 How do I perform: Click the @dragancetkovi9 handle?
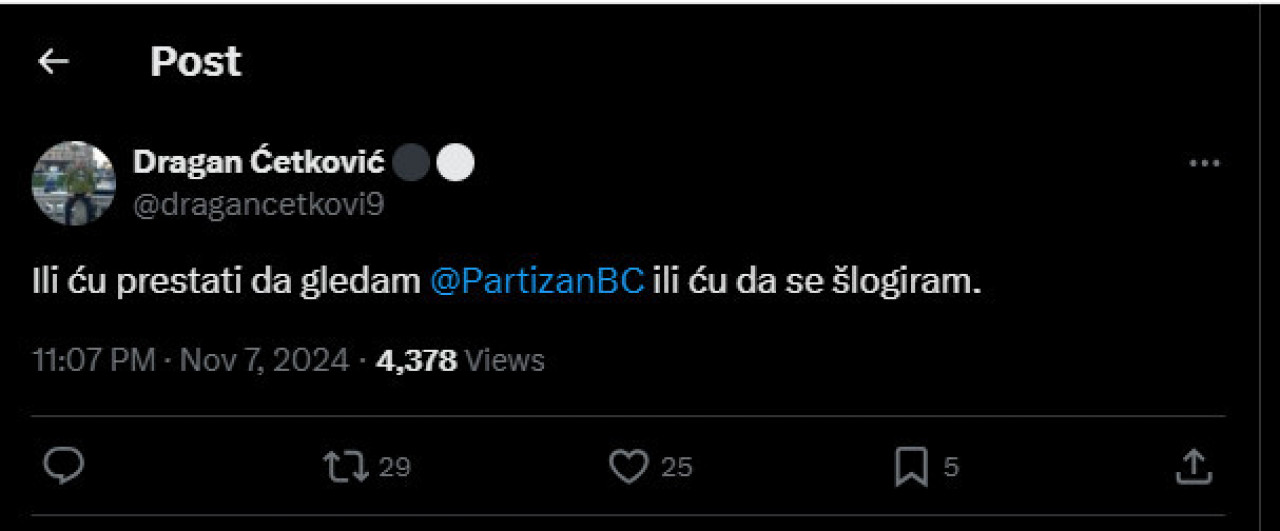coord(258,204)
